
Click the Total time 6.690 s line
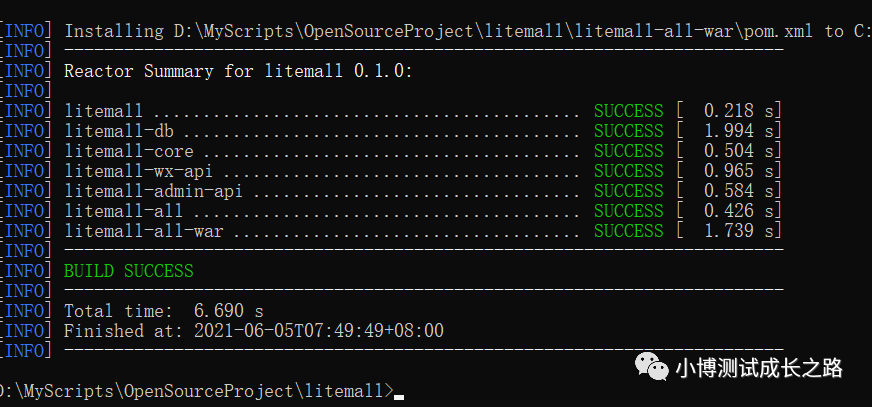coord(163,311)
